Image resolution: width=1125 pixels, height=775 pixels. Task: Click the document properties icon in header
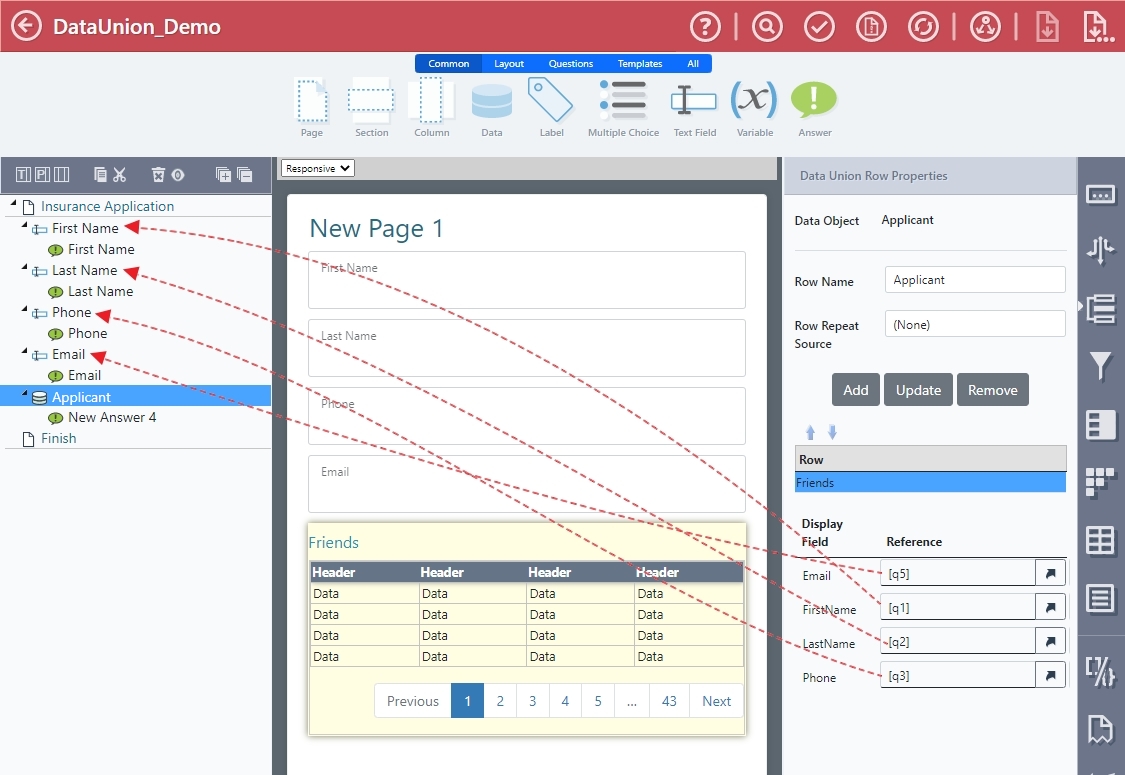tap(871, 27)
